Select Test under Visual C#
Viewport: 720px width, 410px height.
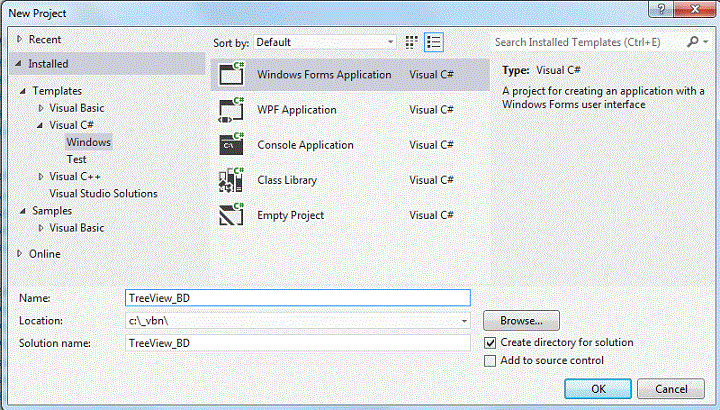pos(76,159)
